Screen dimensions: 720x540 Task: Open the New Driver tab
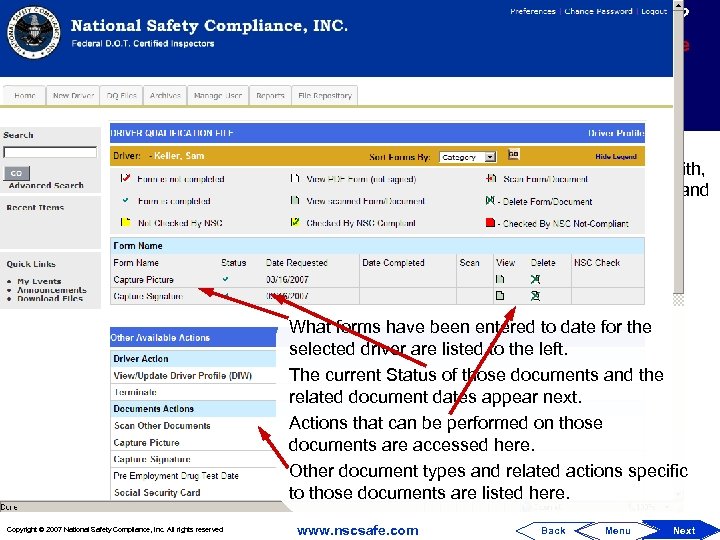tap(73, 96)
